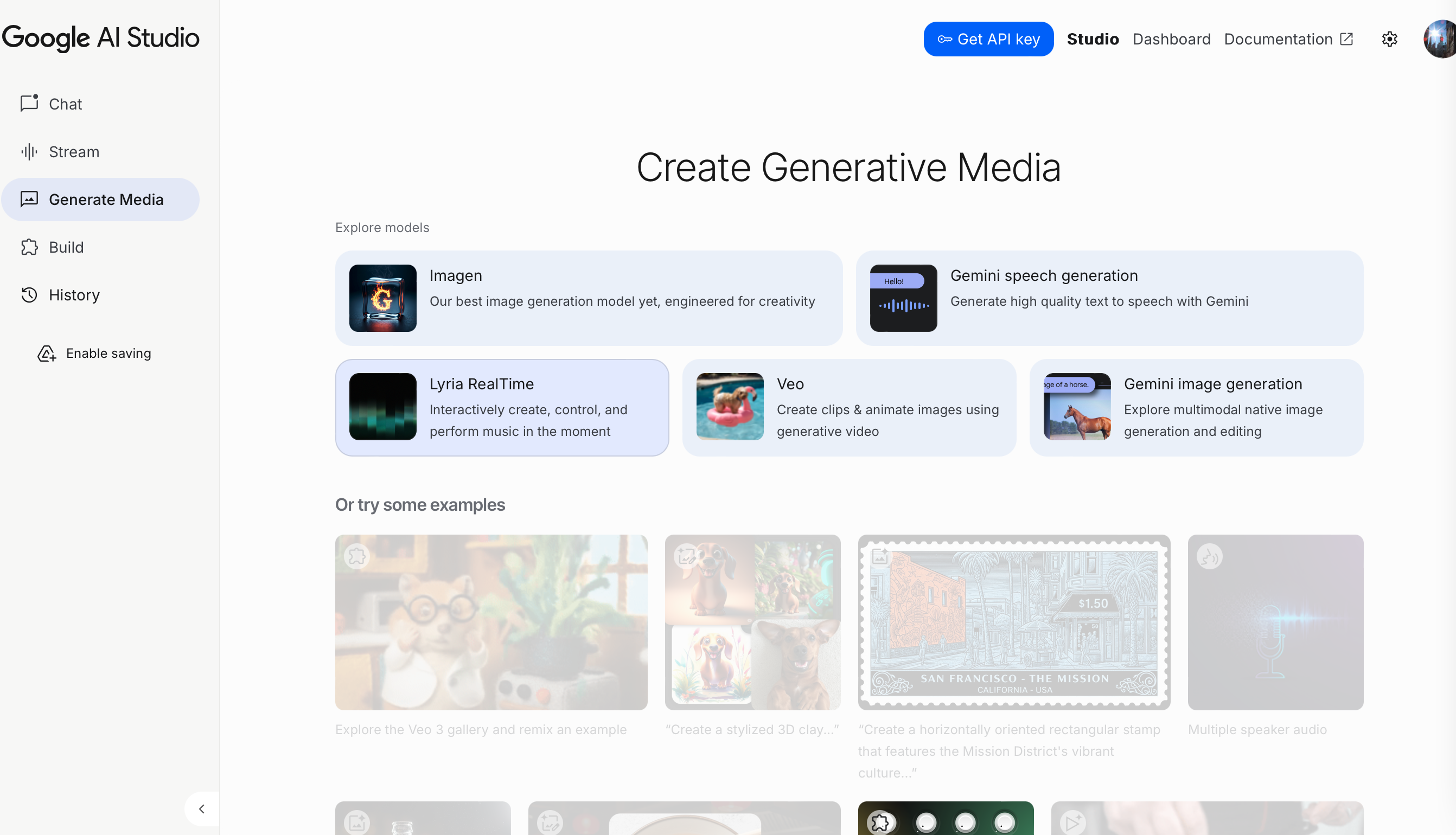This screenshot has width=1456, height=835.
Task: Open the Chat sidebar icon
Action: pos(29,104)
